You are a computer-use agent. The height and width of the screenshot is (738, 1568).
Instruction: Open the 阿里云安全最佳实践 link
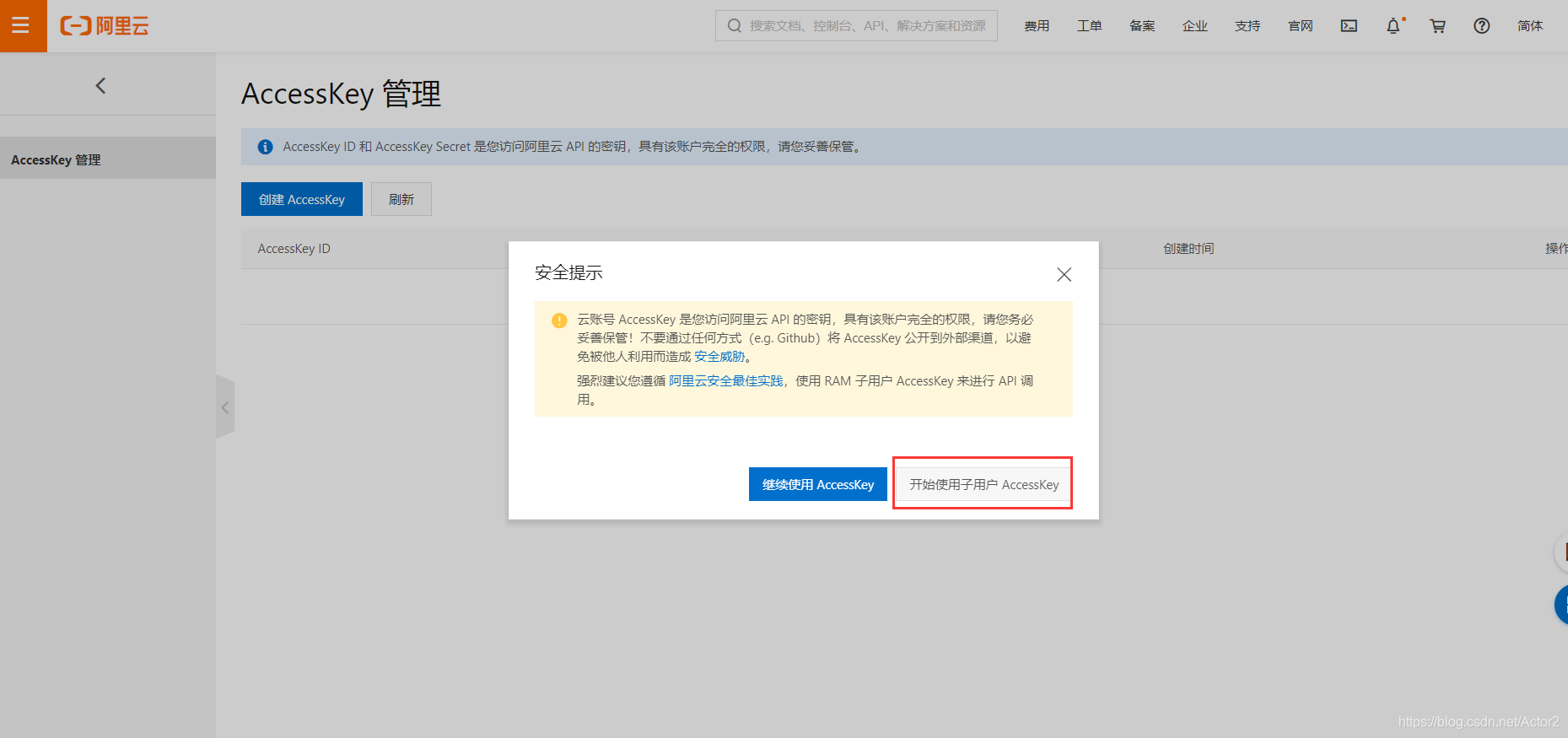[725, 381]
